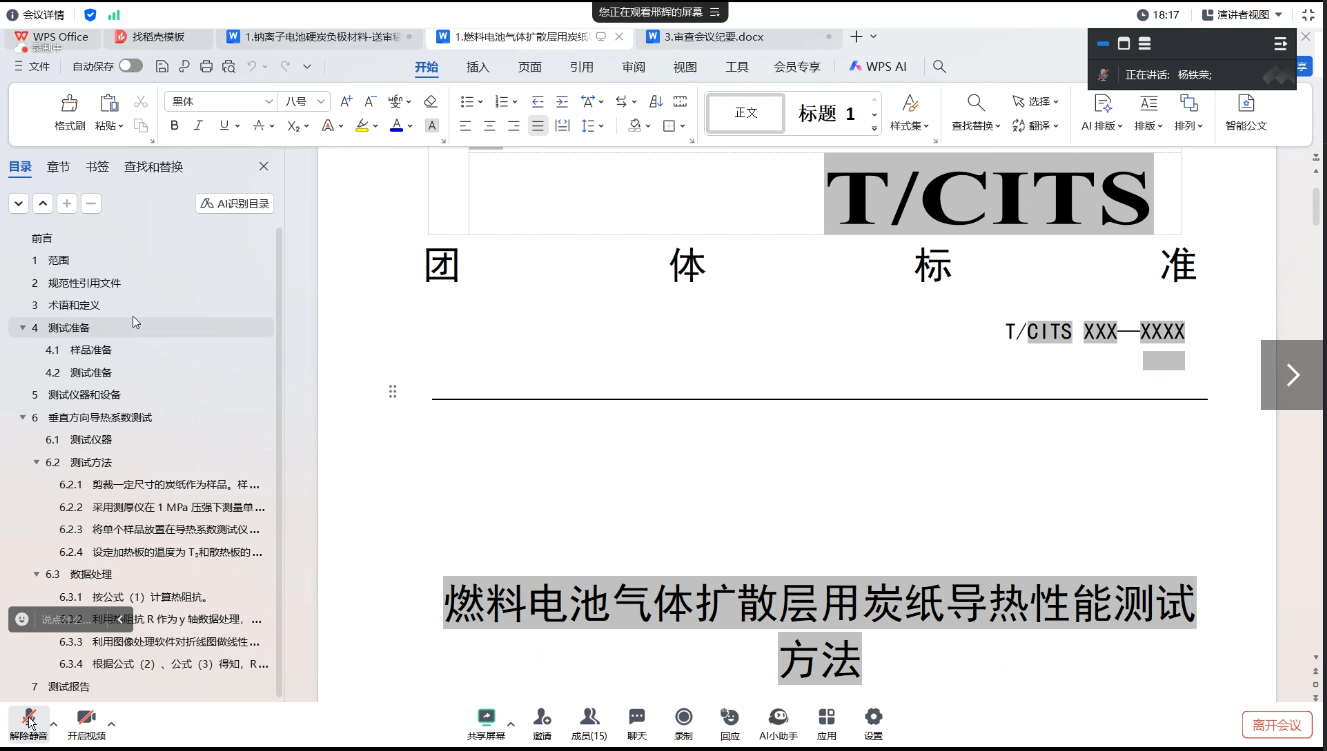Open the 审阅 (Review) ribbon tab

[633, 67]
